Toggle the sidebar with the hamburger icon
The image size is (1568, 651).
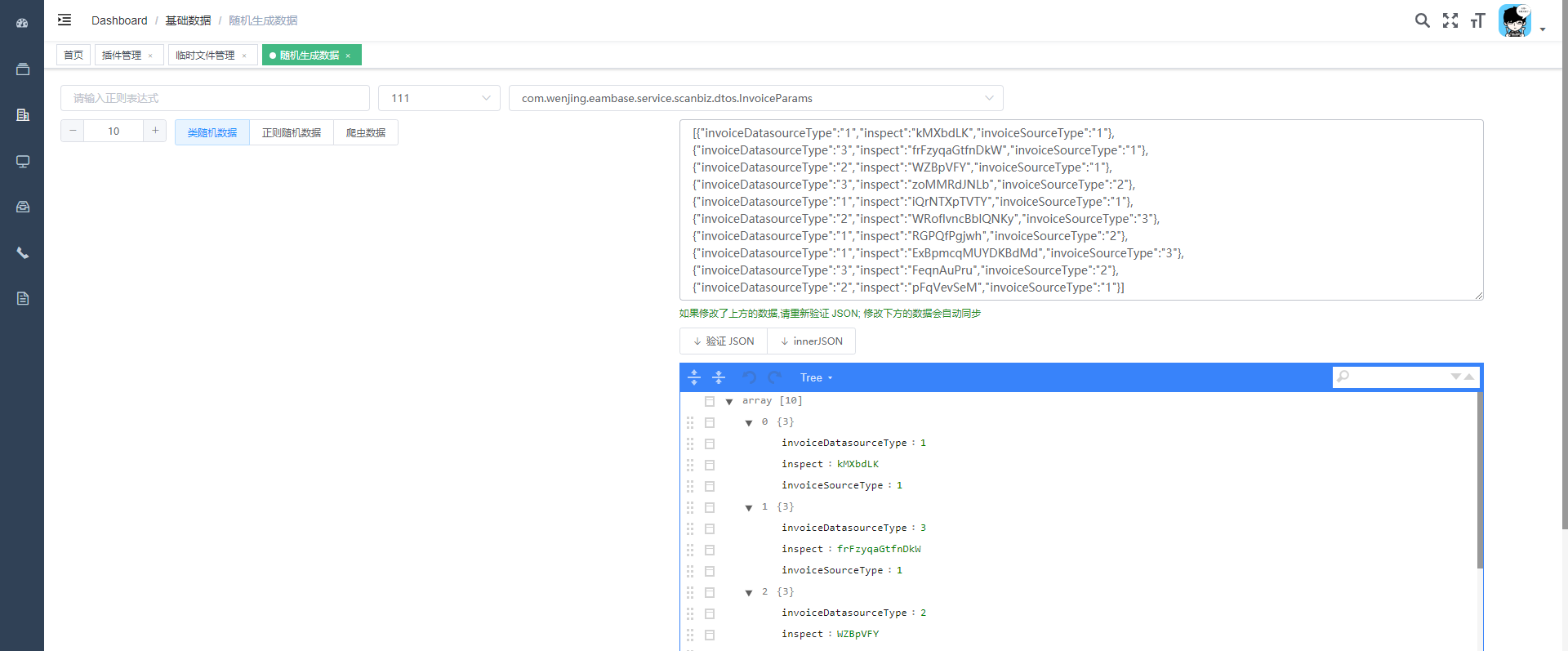coord(65,20)
